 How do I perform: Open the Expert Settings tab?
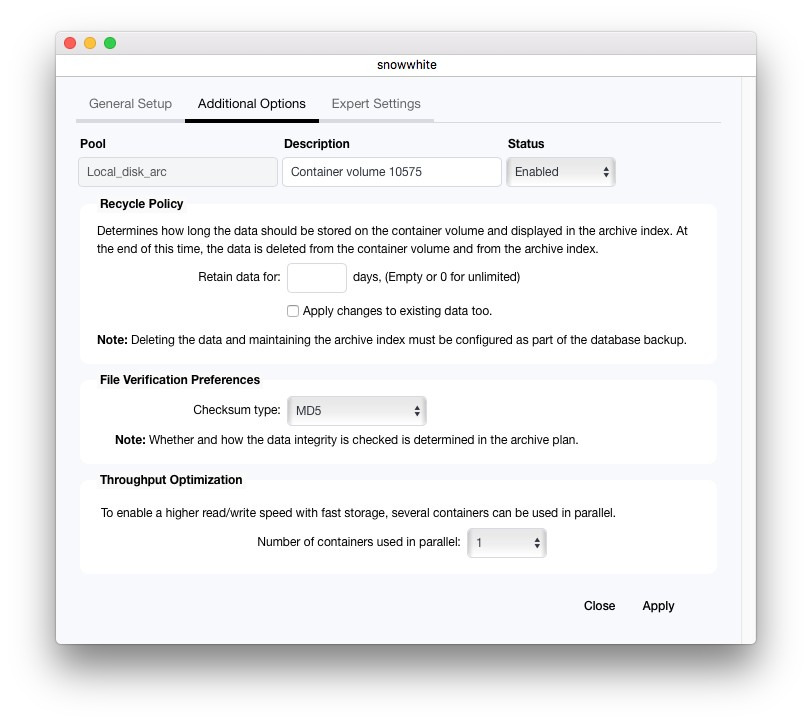[x=376, y=104]
